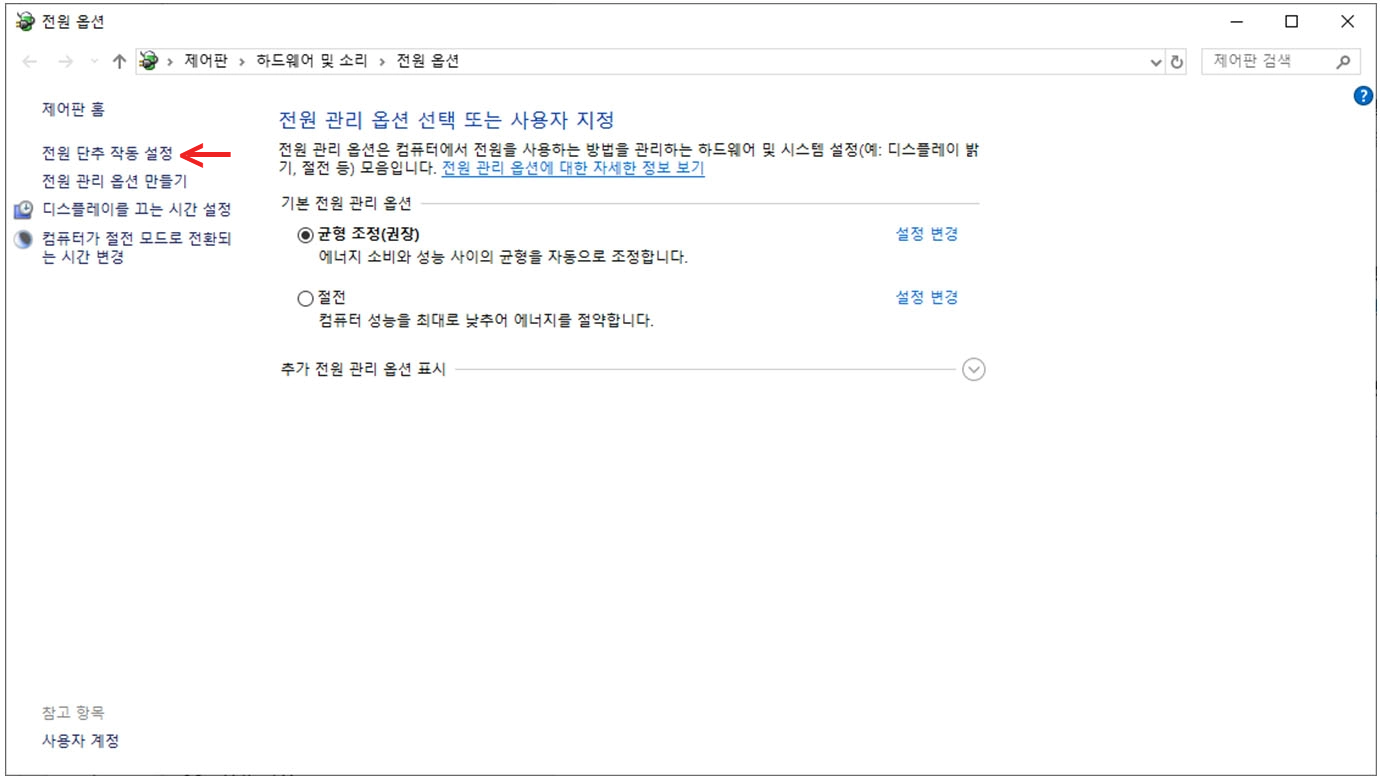Screen dimensions: 1380x780
Task: Click 전원 옵션 breadcrumb
Action: pyautogui.click(x=428, y=61)
